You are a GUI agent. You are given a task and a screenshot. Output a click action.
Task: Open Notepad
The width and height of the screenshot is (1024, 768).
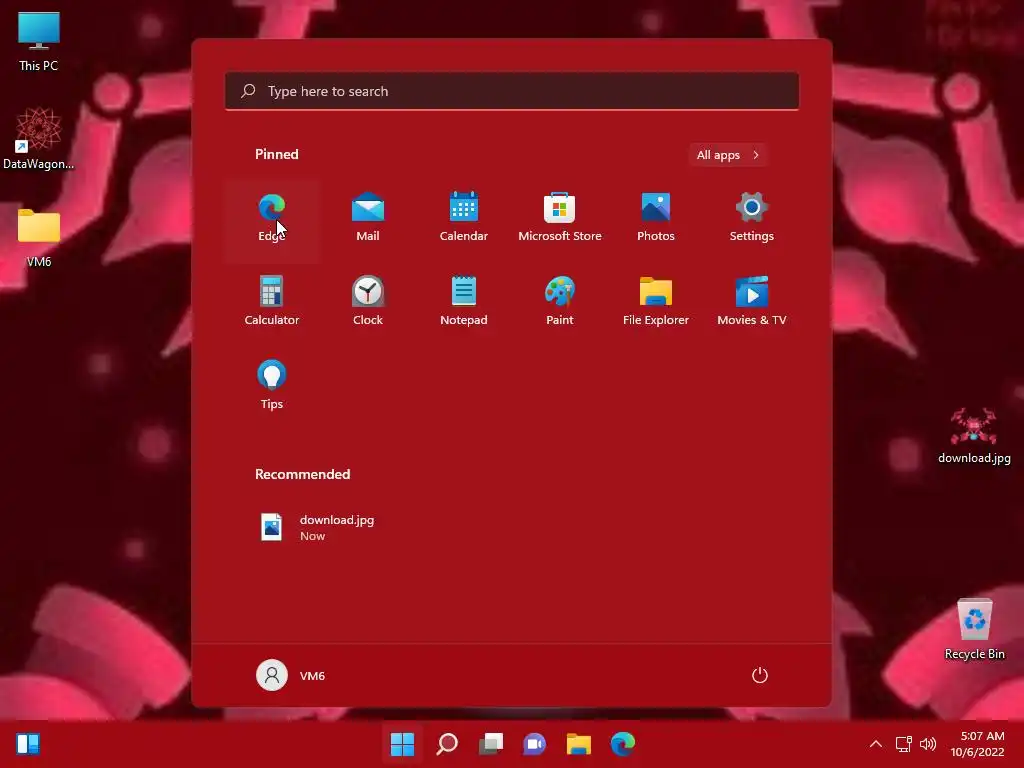(x=464, y=302)
